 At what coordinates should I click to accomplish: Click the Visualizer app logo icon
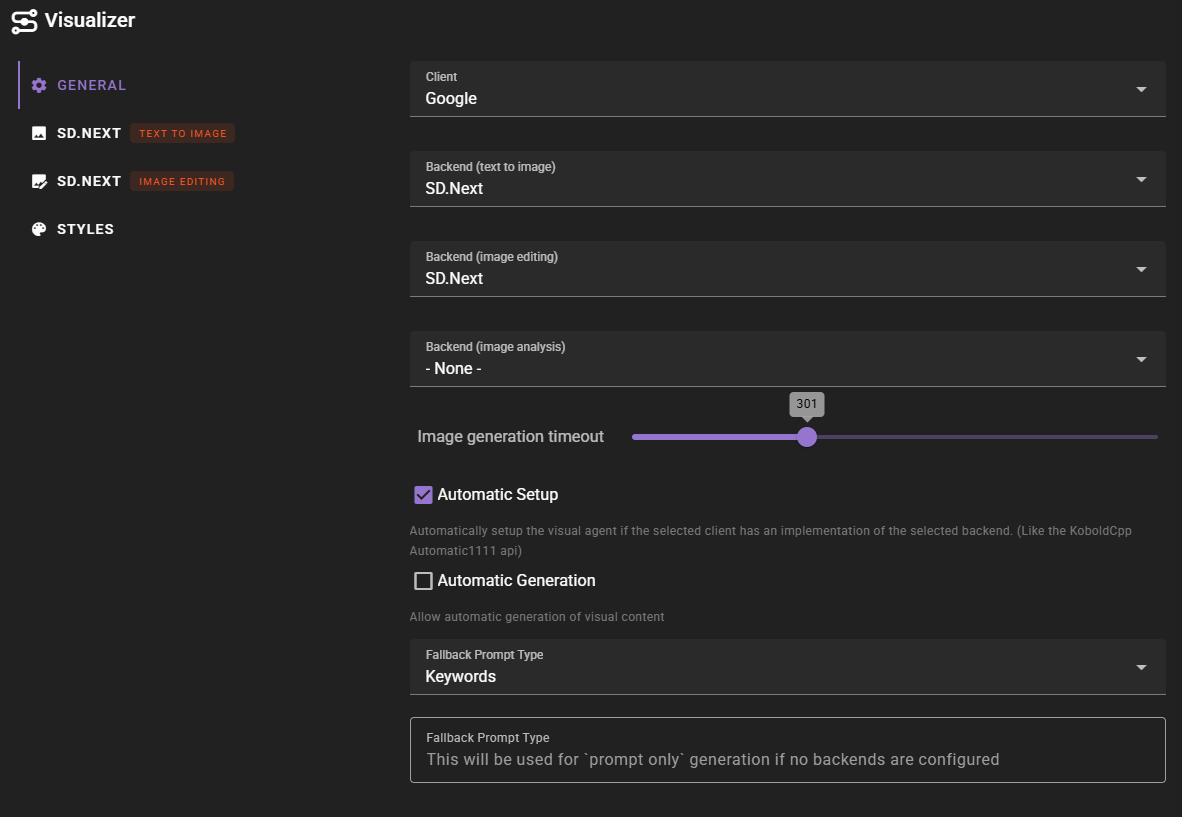pyautogui.click(x=25, y=20)
